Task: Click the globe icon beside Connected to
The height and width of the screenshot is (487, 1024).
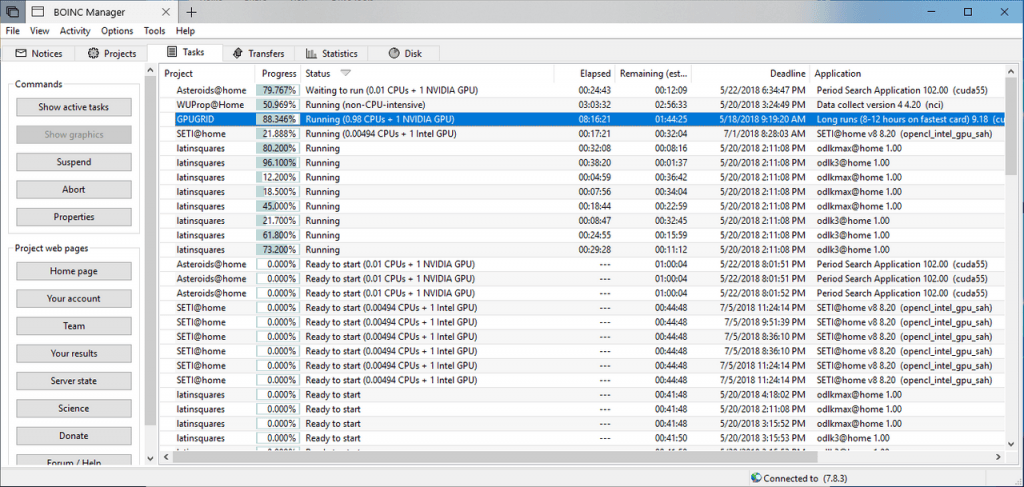Action: click(x=756, y=477)
